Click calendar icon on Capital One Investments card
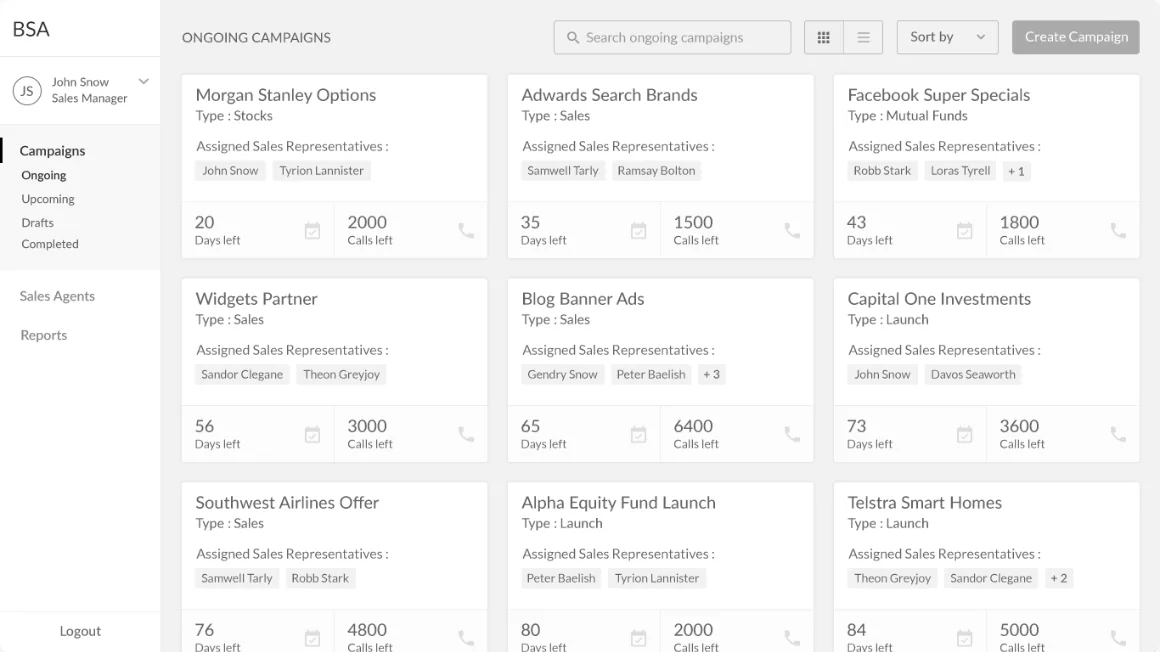 964,434
